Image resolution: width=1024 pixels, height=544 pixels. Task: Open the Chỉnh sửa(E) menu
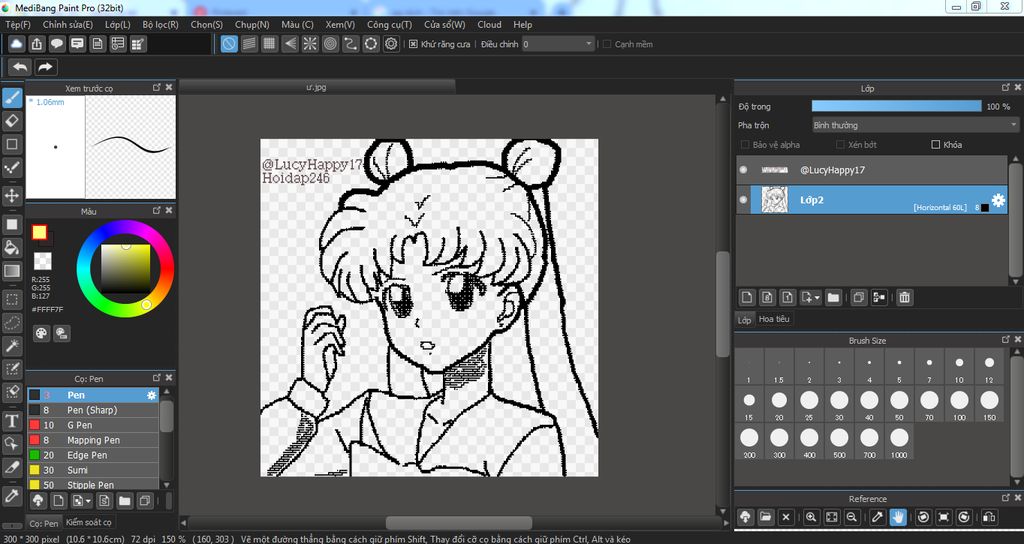[67, 25]
